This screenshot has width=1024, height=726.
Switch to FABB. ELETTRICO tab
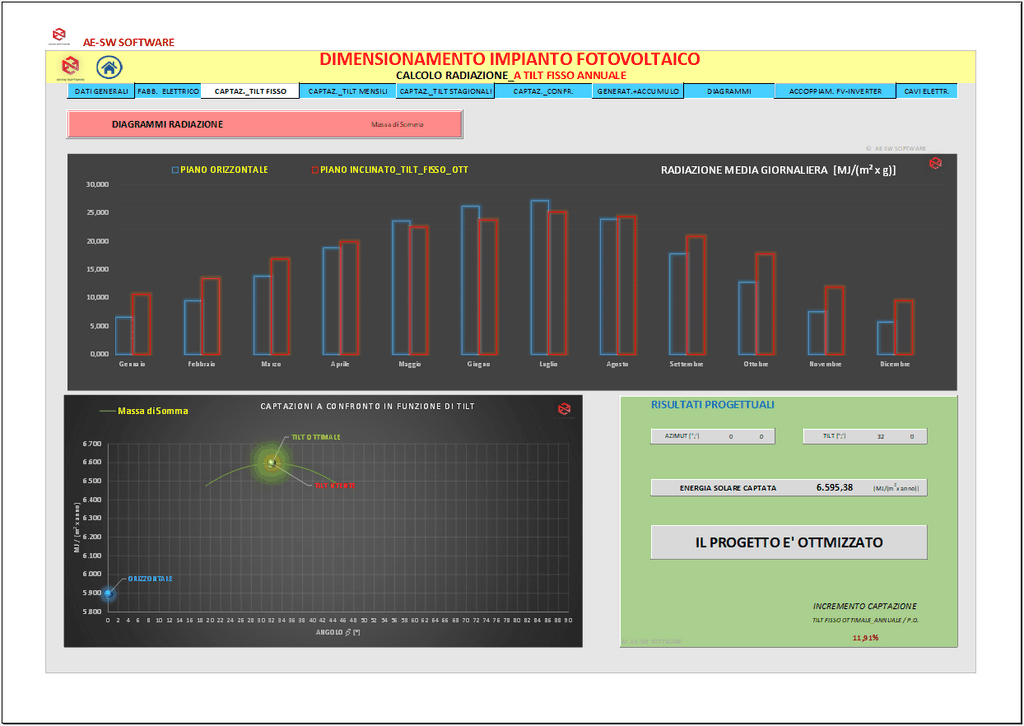[x=168, y=91]
